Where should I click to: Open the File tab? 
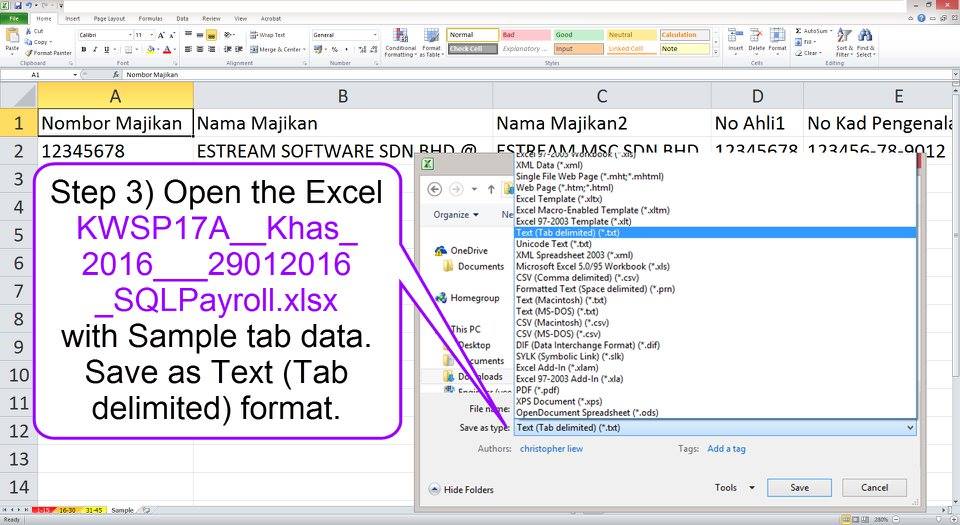[13, 18]
